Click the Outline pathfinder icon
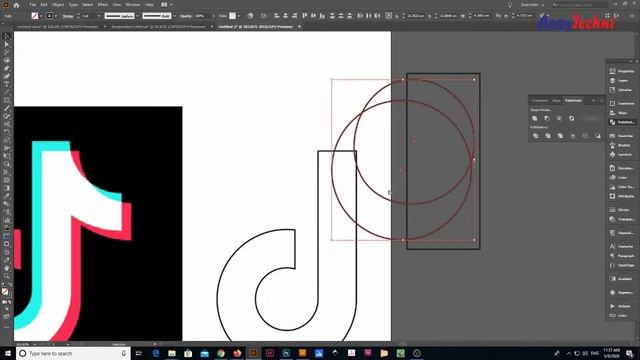The width and height of the screenshot is (640, 360). pyautogui.click(x=585, y=136)
